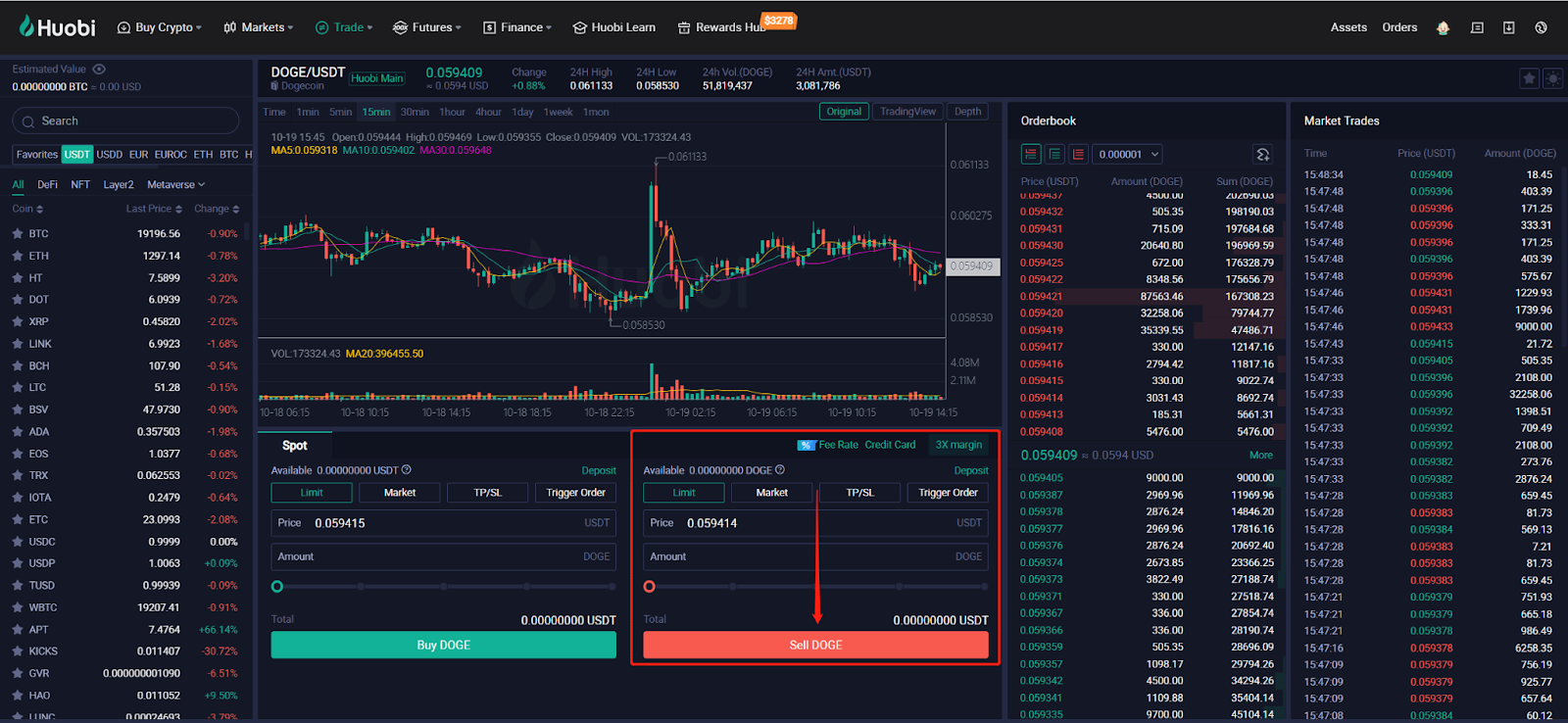The height and width of the screenshot is (723, 1568).
Task: Click the info icon next to Available DOGE
Action: click(780, 470)
